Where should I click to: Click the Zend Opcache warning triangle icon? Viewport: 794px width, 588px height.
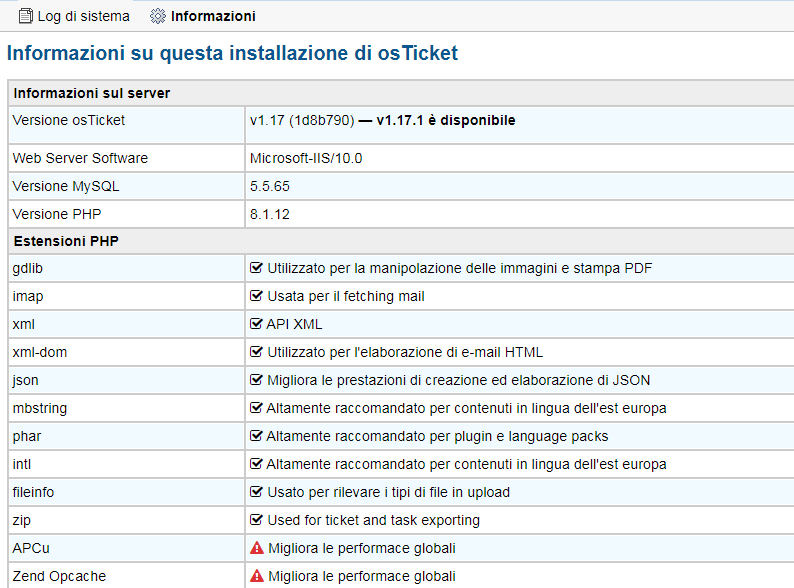pos(257,576)
